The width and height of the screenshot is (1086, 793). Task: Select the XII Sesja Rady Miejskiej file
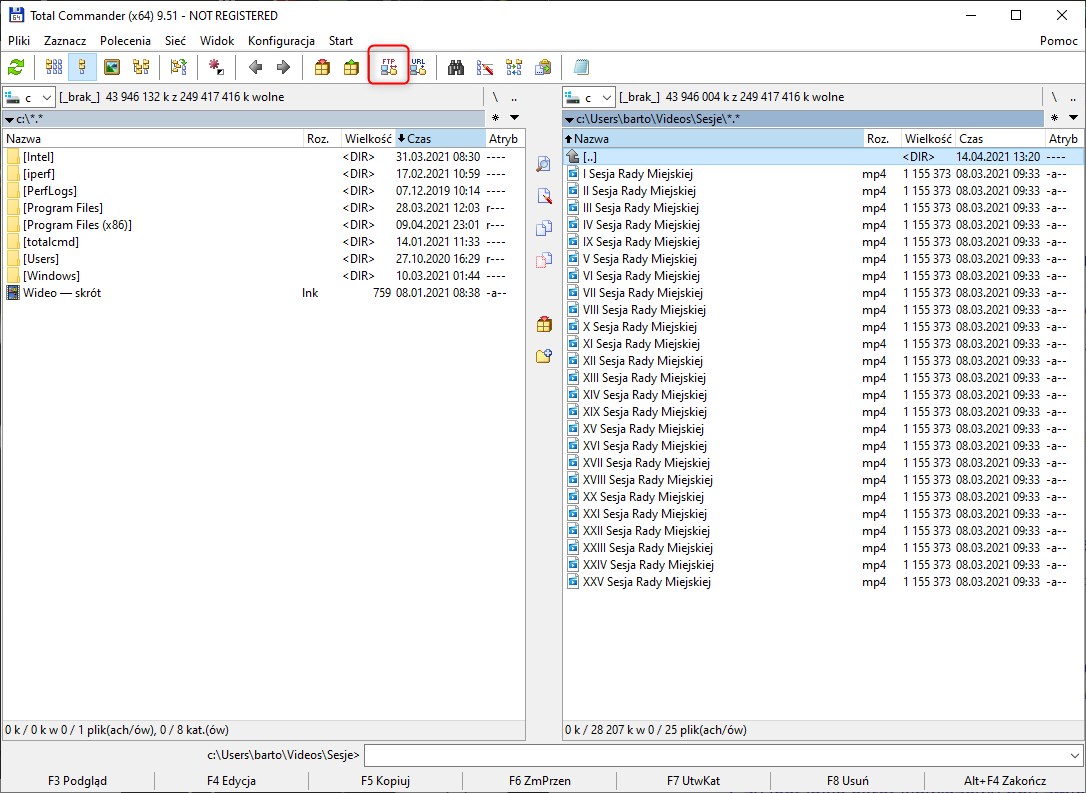pyautogui.click(x=642, y=361)
